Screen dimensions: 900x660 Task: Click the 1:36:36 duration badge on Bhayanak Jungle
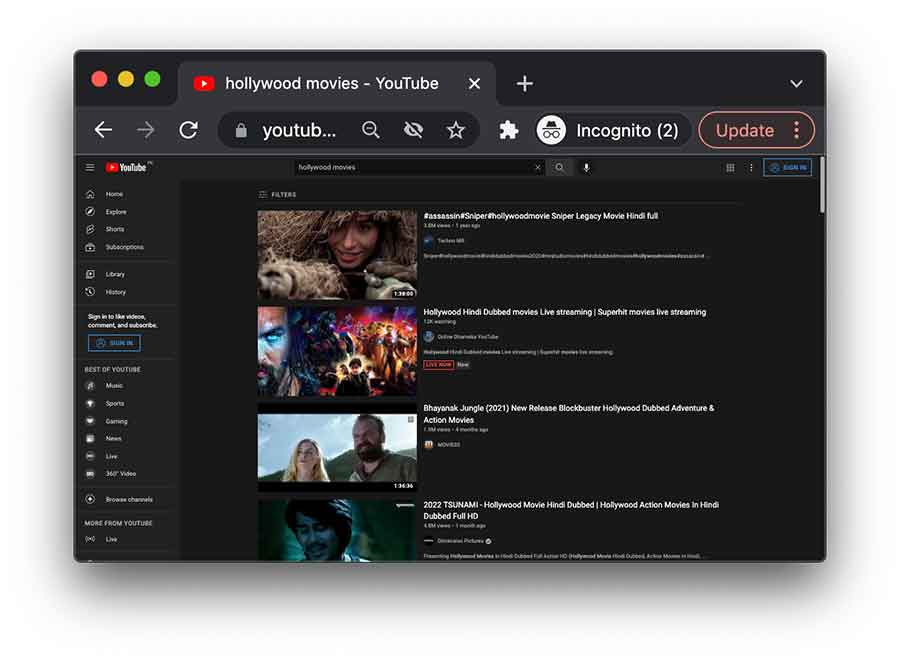(x=403, y=486)
